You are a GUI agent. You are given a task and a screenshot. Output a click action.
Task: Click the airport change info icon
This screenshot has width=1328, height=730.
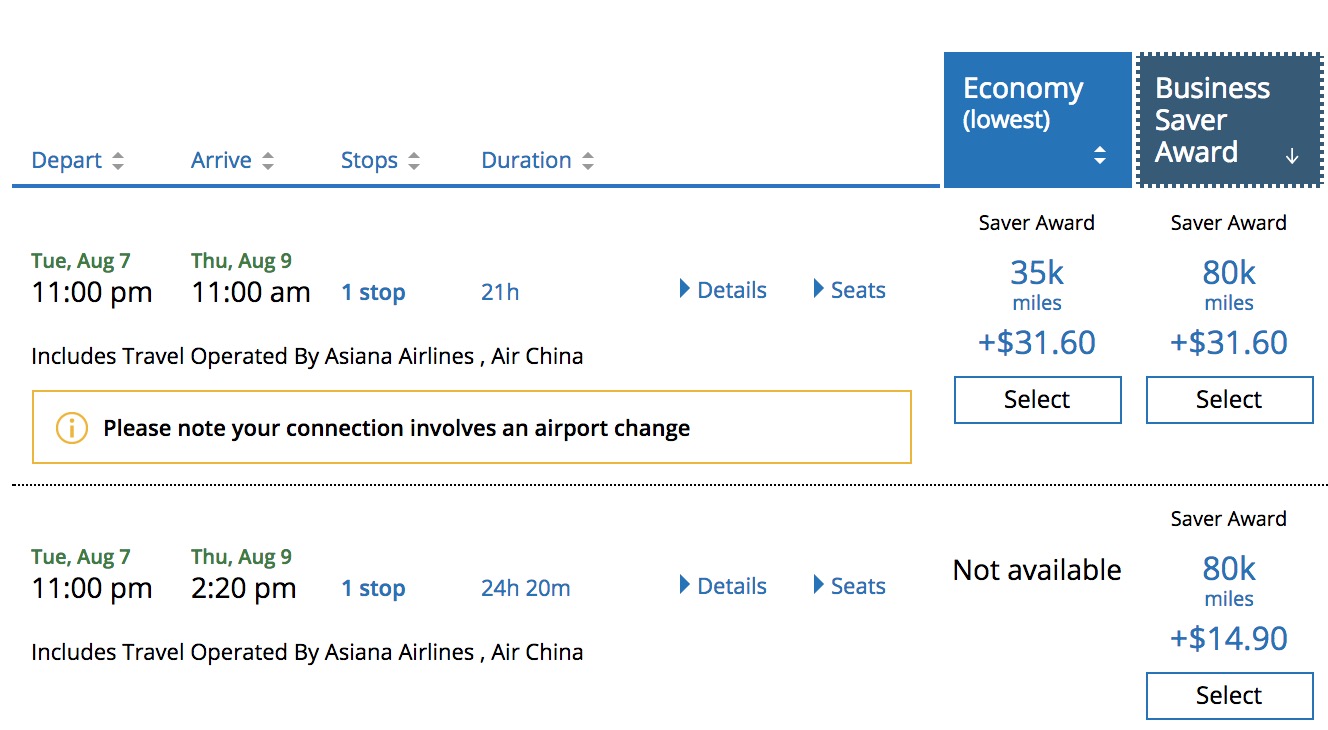pyautogui.click(x=71, y=429)
